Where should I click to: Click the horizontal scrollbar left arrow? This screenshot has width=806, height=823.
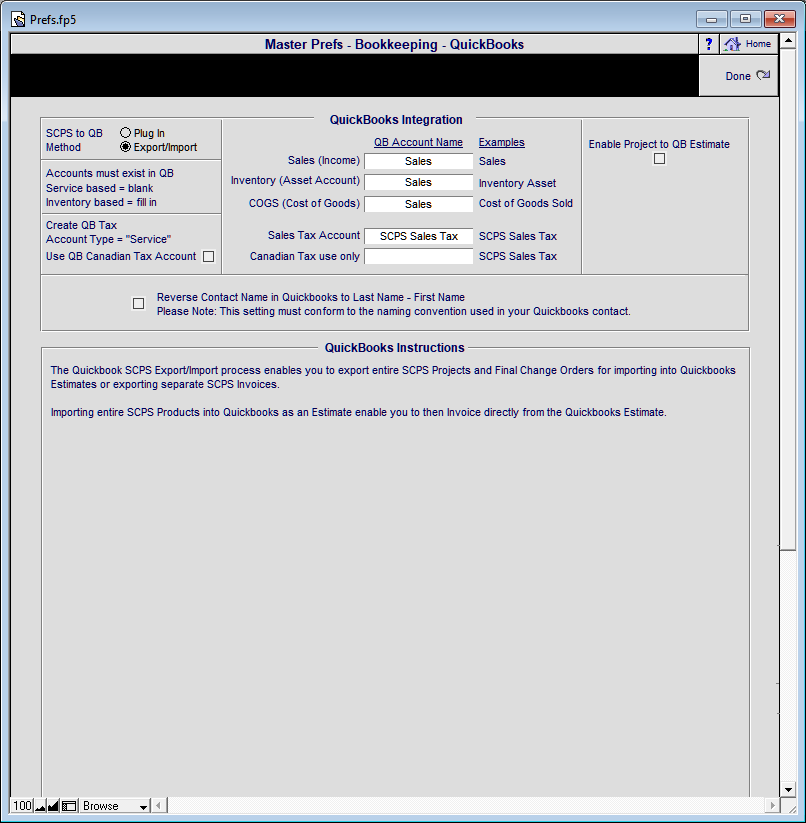pyautogui.click(x=159, y=805)
